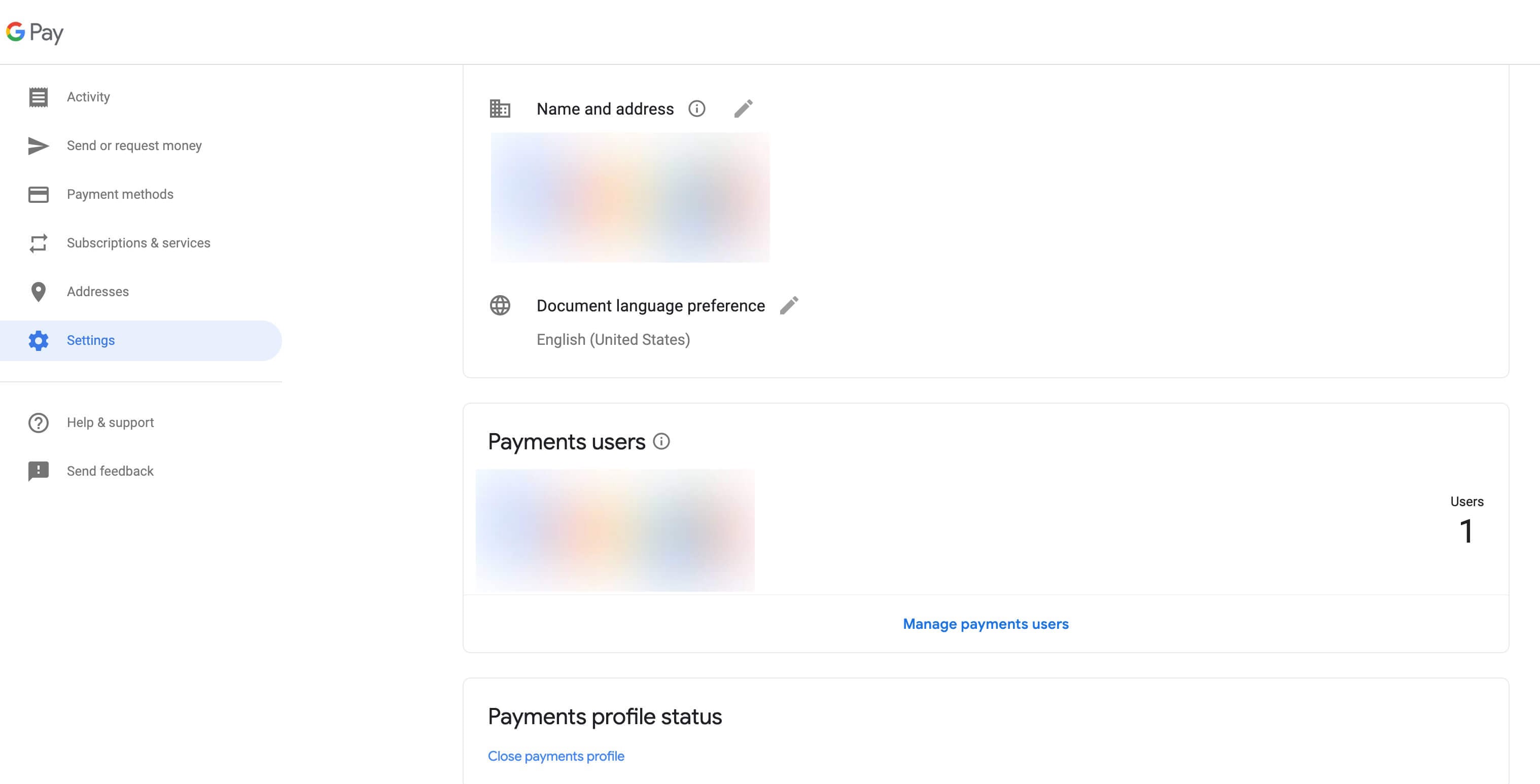Click the Addresses location pin icon
1540x784 pixels.
38,292
